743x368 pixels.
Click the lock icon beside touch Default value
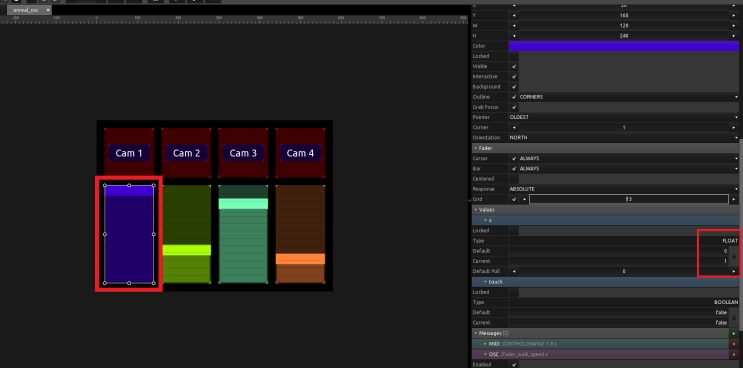(734, 318)
